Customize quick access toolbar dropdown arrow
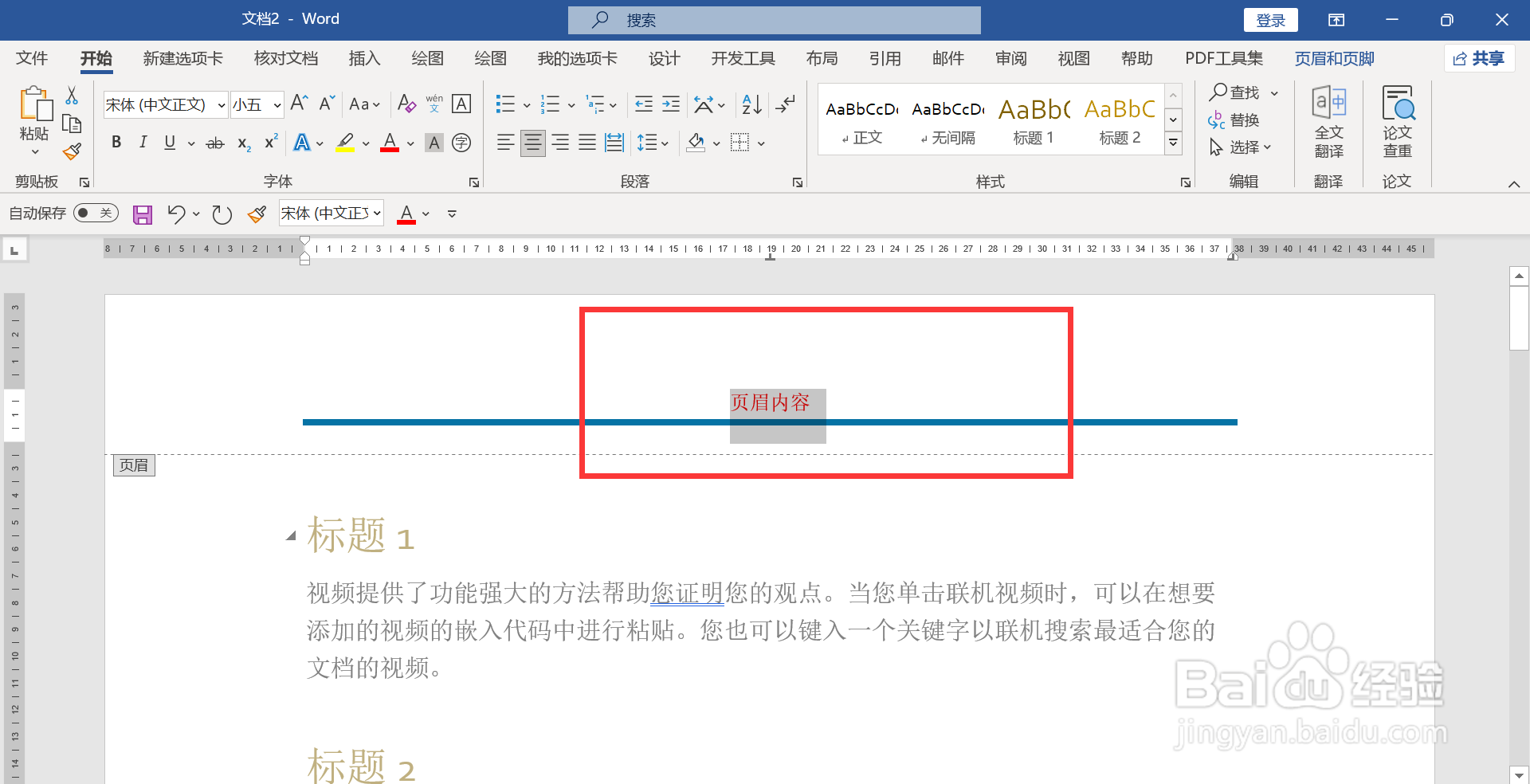 452,214
